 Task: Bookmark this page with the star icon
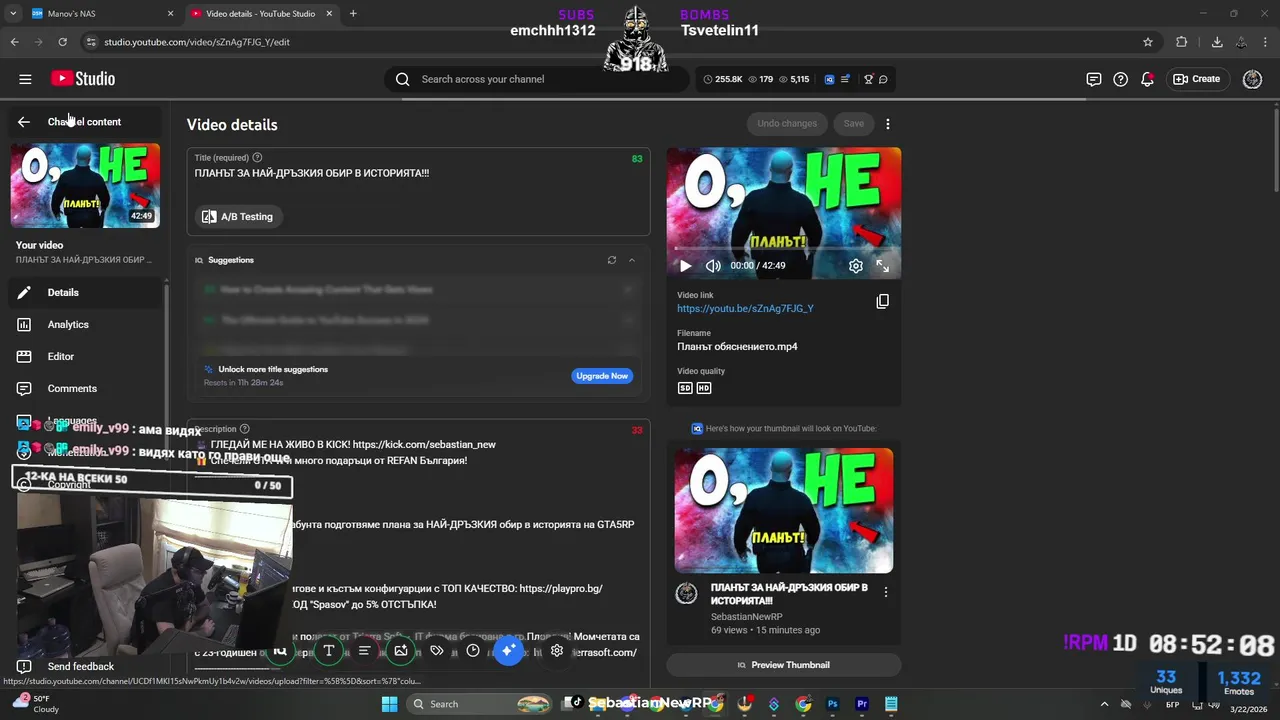1148,42
